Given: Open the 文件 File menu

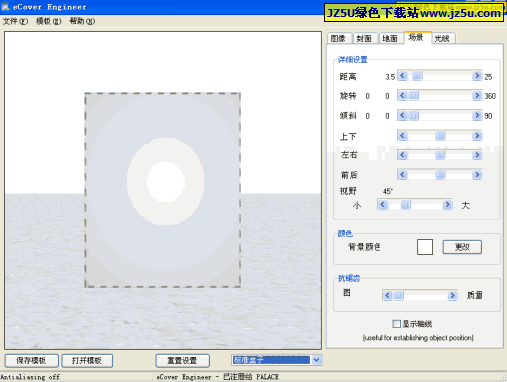Looking at the screenshot, I should click(15, 21).
